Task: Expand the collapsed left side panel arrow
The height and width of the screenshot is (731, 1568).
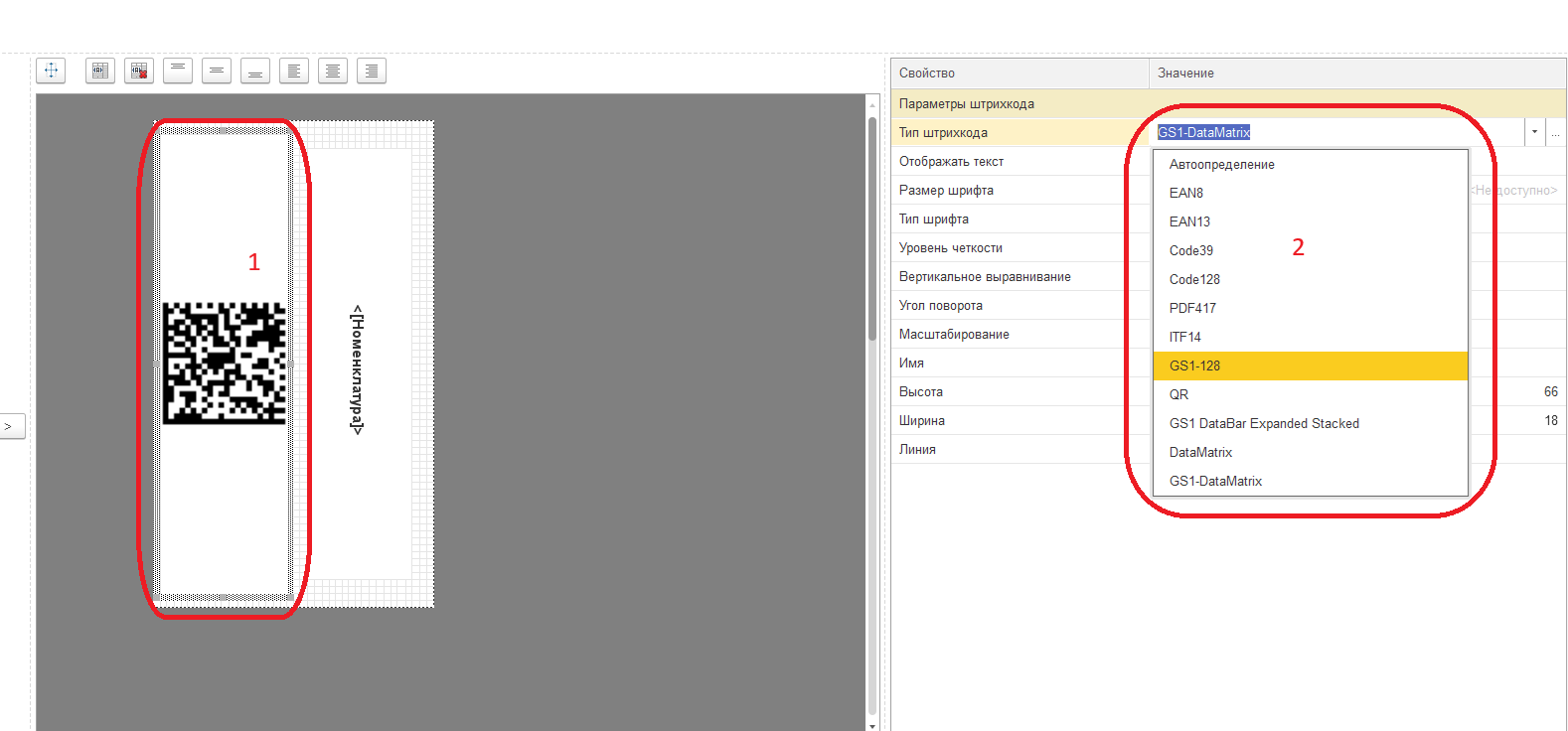Action: pos(11,427)
